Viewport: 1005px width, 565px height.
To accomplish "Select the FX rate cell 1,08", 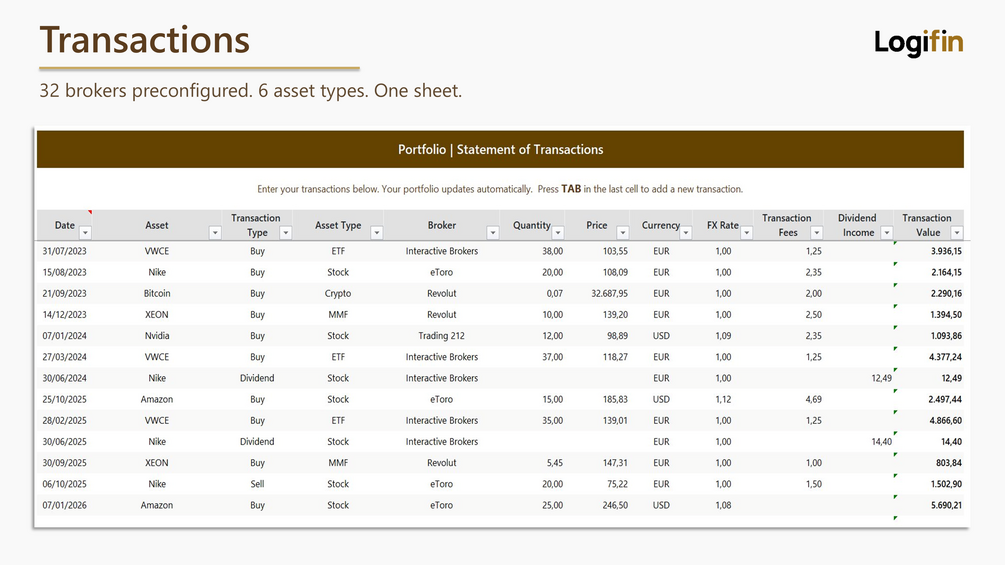I will [x=723, y=505].
